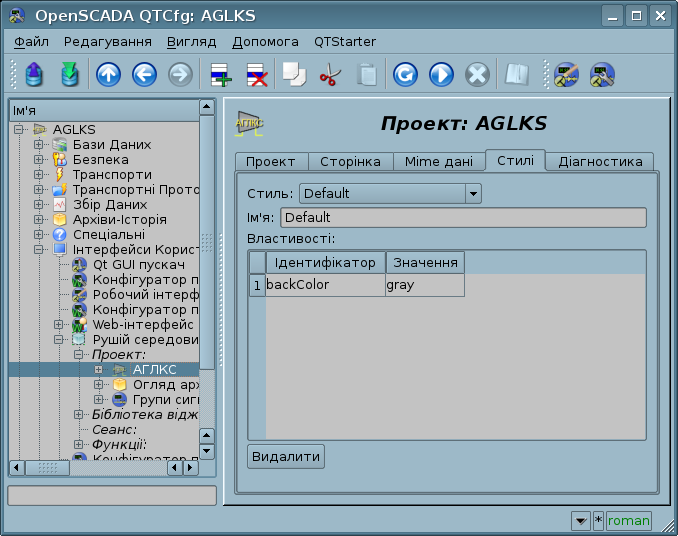
Task: Select the Бази Даних tree item
Action: (112, 144)
